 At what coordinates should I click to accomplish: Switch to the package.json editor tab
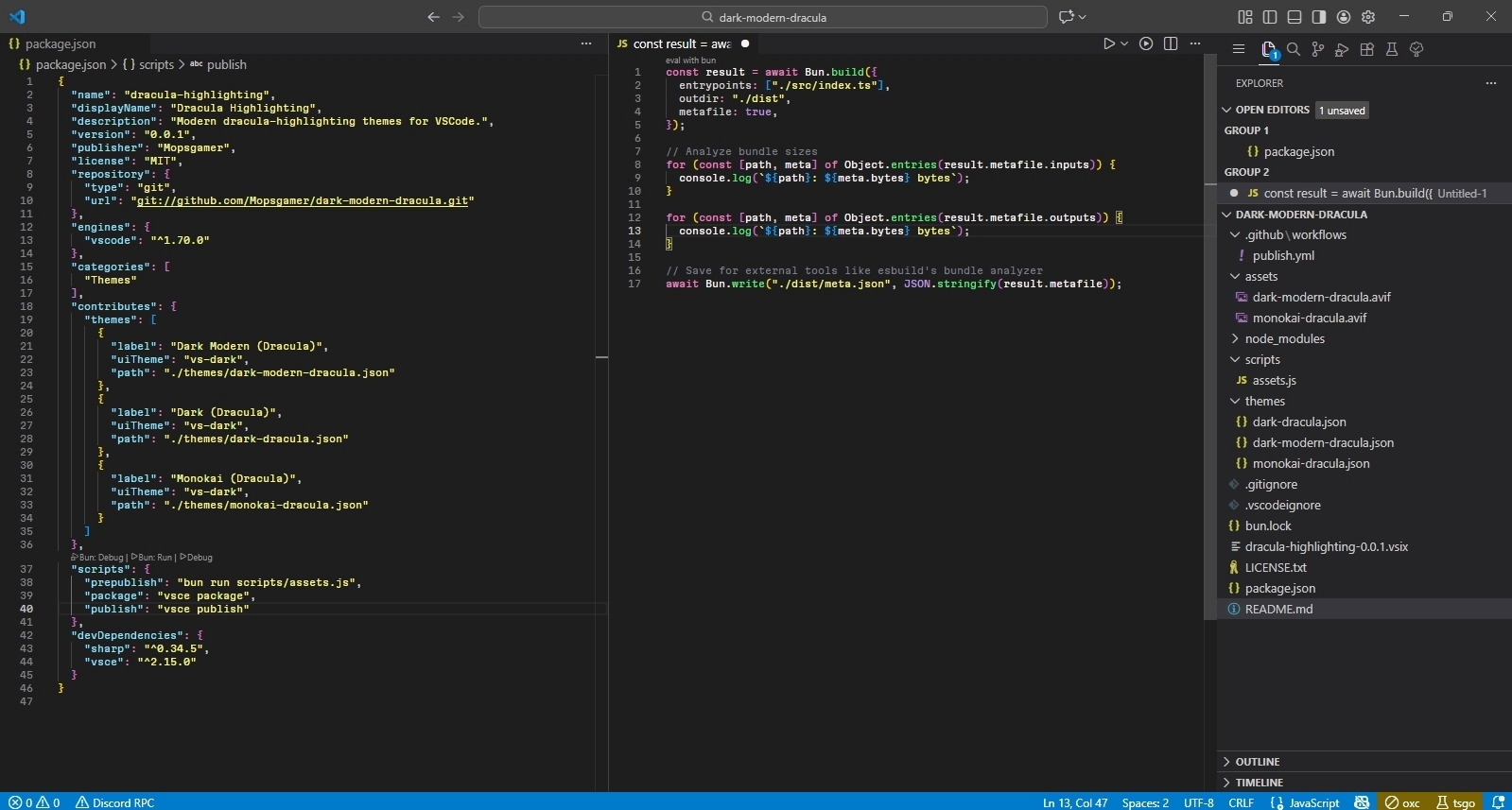61,43
